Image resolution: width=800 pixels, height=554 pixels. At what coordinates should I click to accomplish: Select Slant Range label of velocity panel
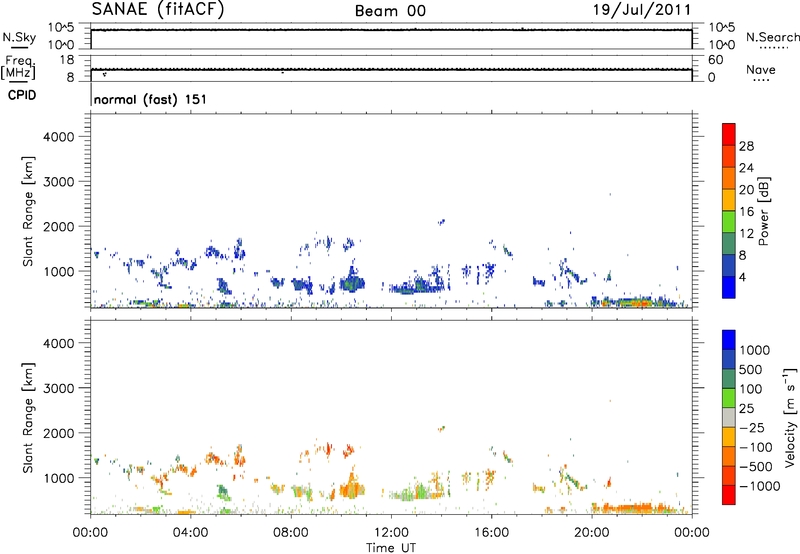coord(28,418)
